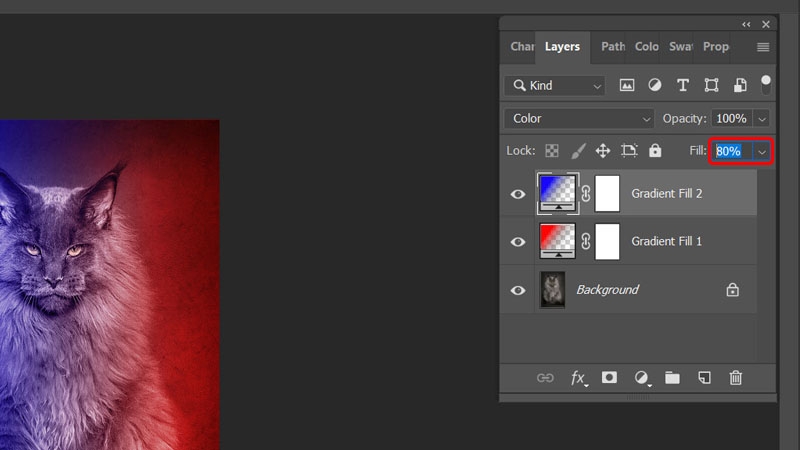This screenshot has width=800, height=450.
Task: Switch to the Character tab
Action: point(522,46)
